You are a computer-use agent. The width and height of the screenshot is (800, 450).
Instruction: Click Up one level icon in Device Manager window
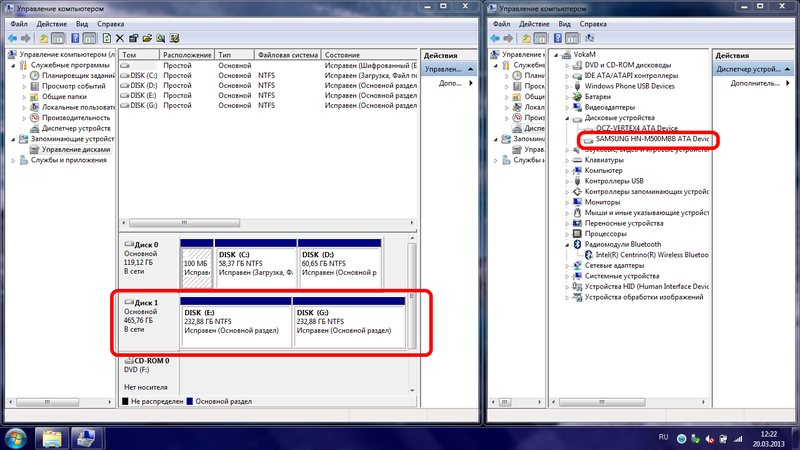pyautogui.click(x=527, y=38)
